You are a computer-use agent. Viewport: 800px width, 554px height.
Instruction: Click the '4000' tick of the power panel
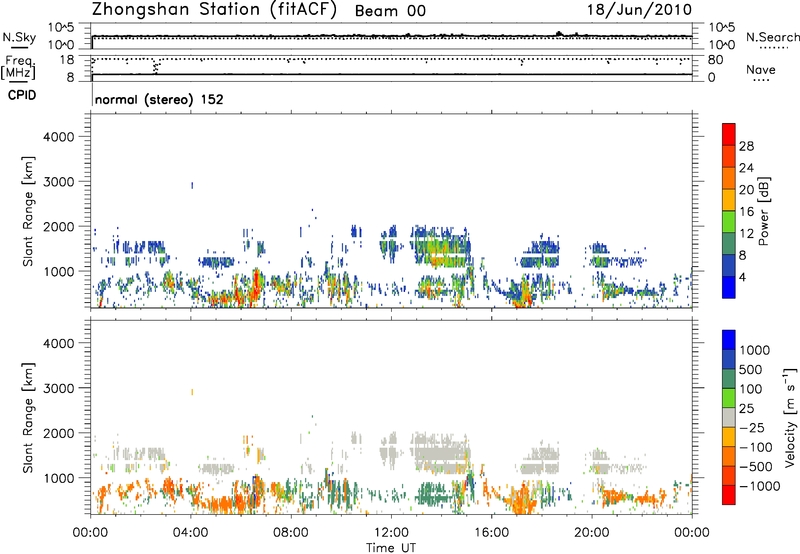point(58,137)
